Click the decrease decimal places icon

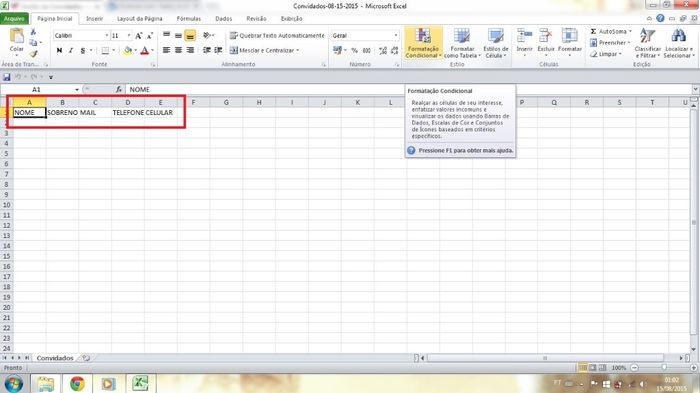coord(394,50)
